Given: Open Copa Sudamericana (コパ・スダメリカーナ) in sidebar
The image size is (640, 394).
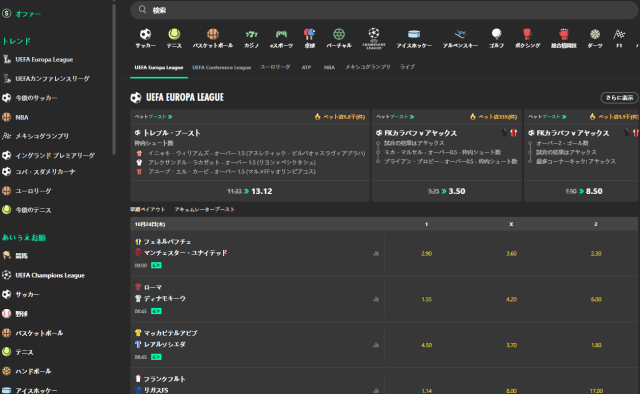Looking at the screenshot, I should point(45,172).
